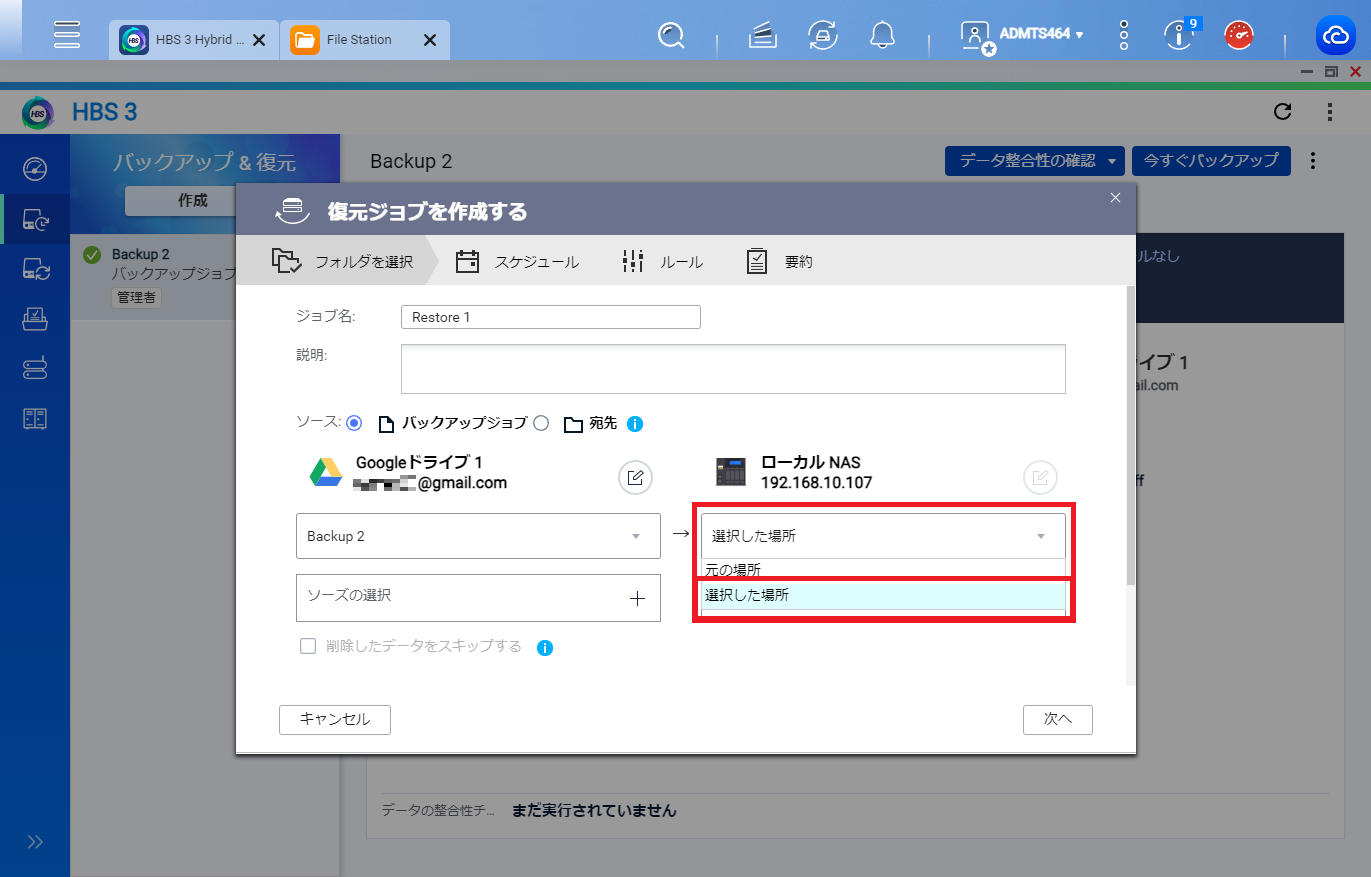This screenshot has width=1371, height=877.
Task: Open event notifications bell
Action: click(882, 36)
